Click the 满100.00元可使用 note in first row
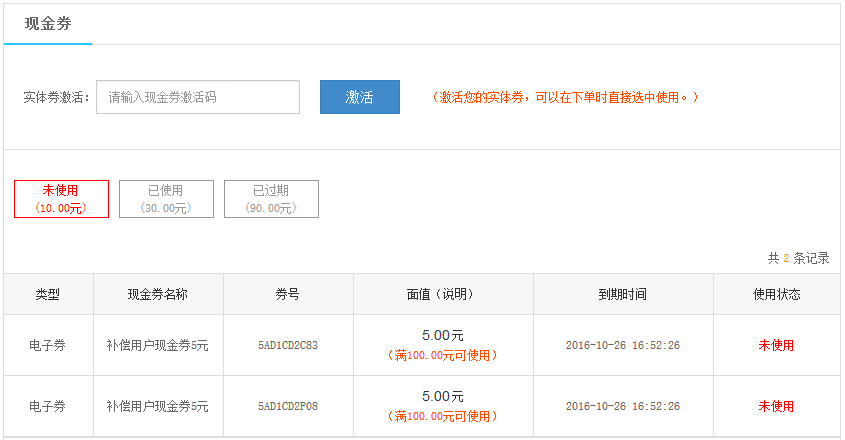The image size is (845, 440). click(x=442, y=355)
